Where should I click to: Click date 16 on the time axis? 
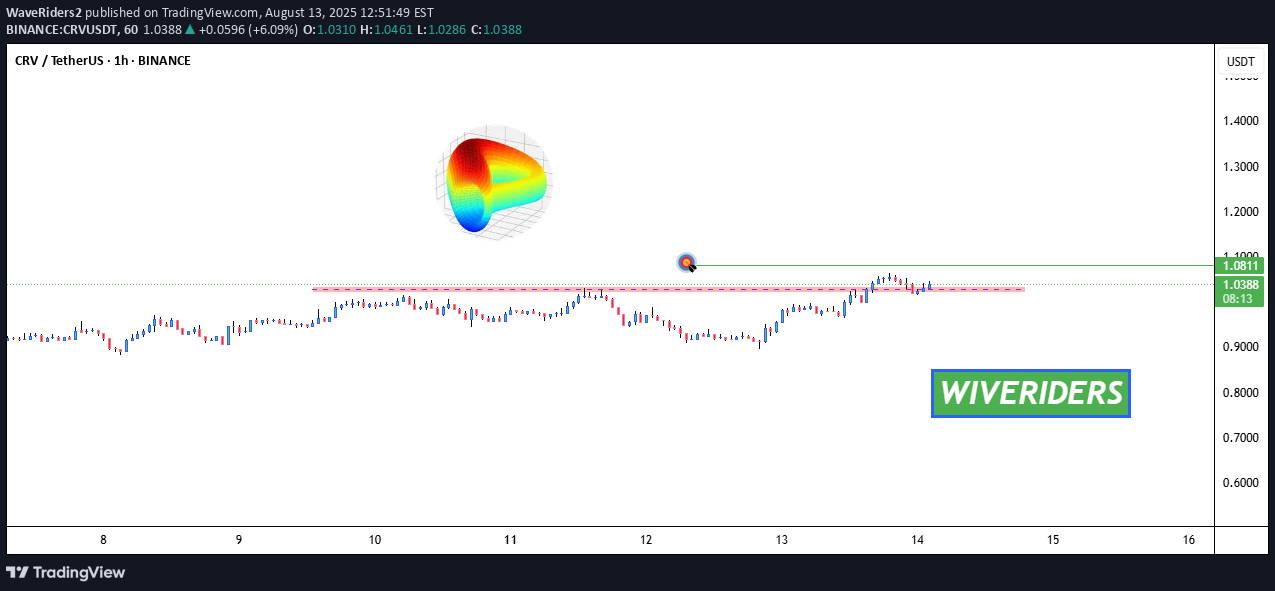(x=1189, y=540)
